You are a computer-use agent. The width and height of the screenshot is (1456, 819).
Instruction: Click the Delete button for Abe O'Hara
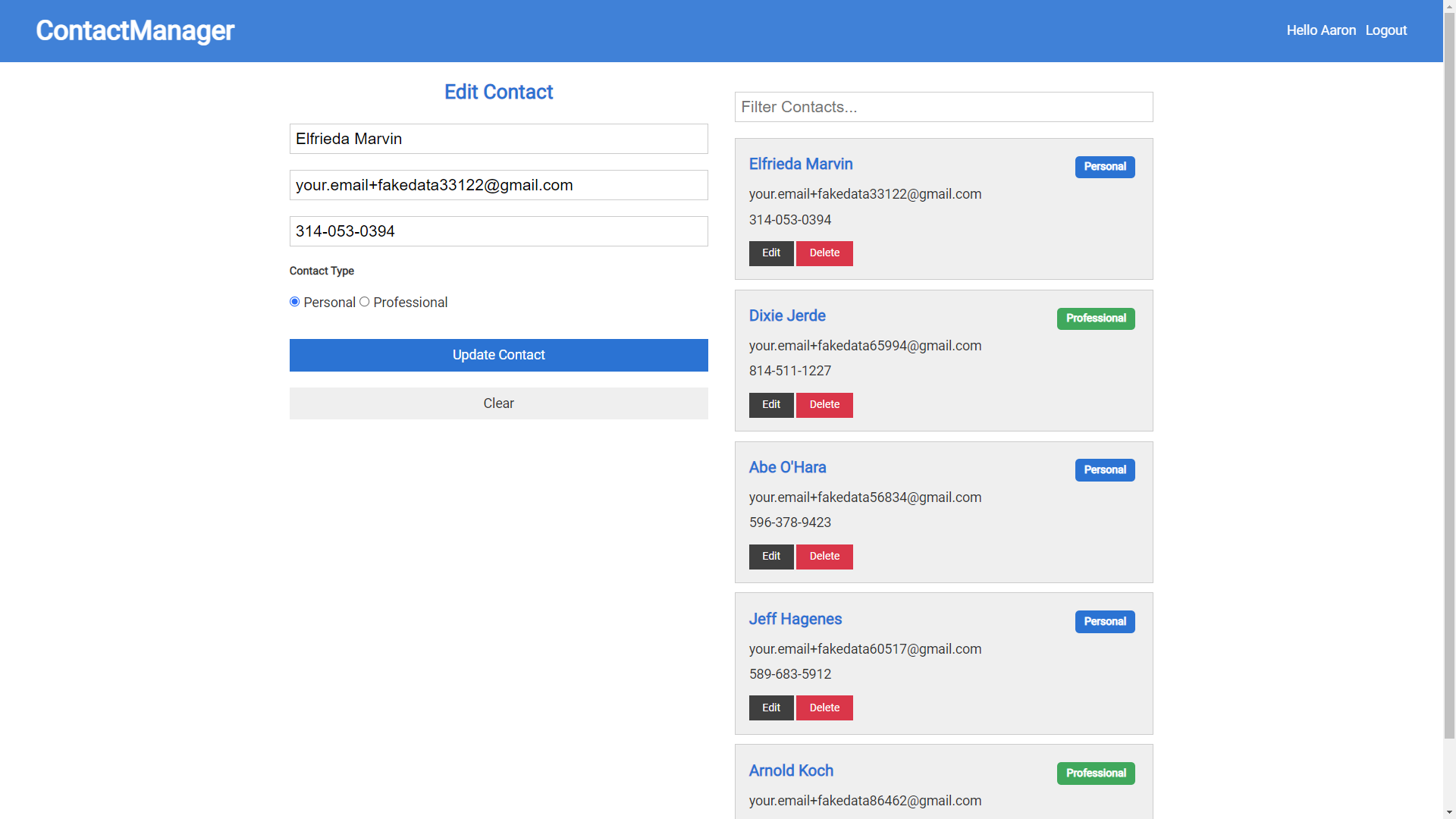click(x=824, y=555)
